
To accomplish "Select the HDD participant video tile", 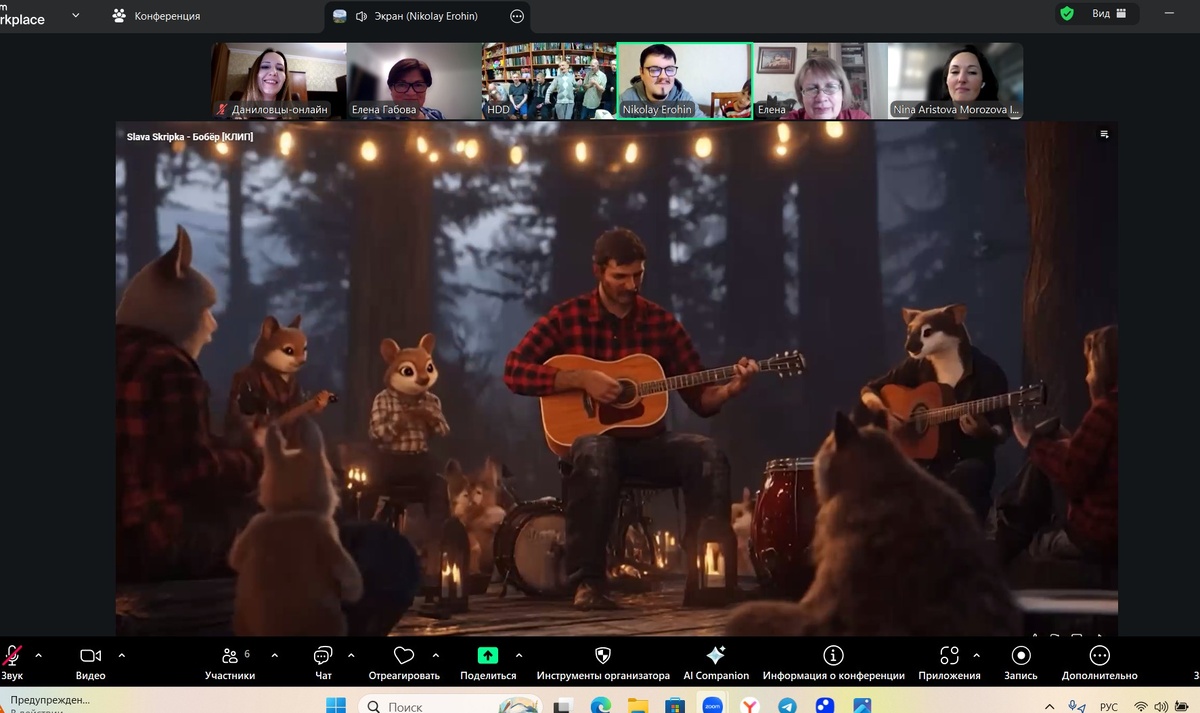I will (x=549, y=81).
